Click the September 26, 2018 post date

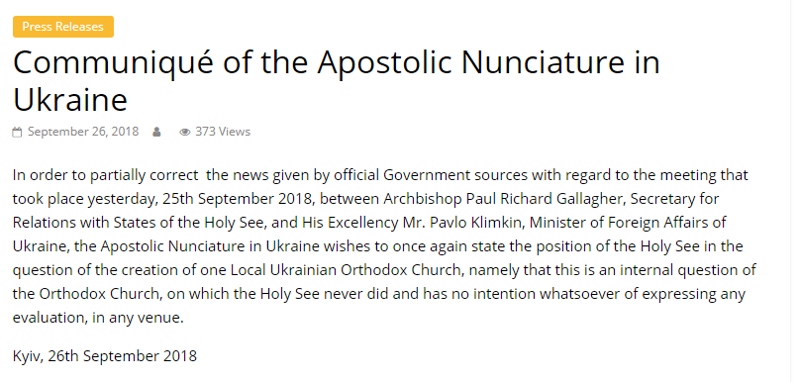pyautogui.click(x=83, y=132)
